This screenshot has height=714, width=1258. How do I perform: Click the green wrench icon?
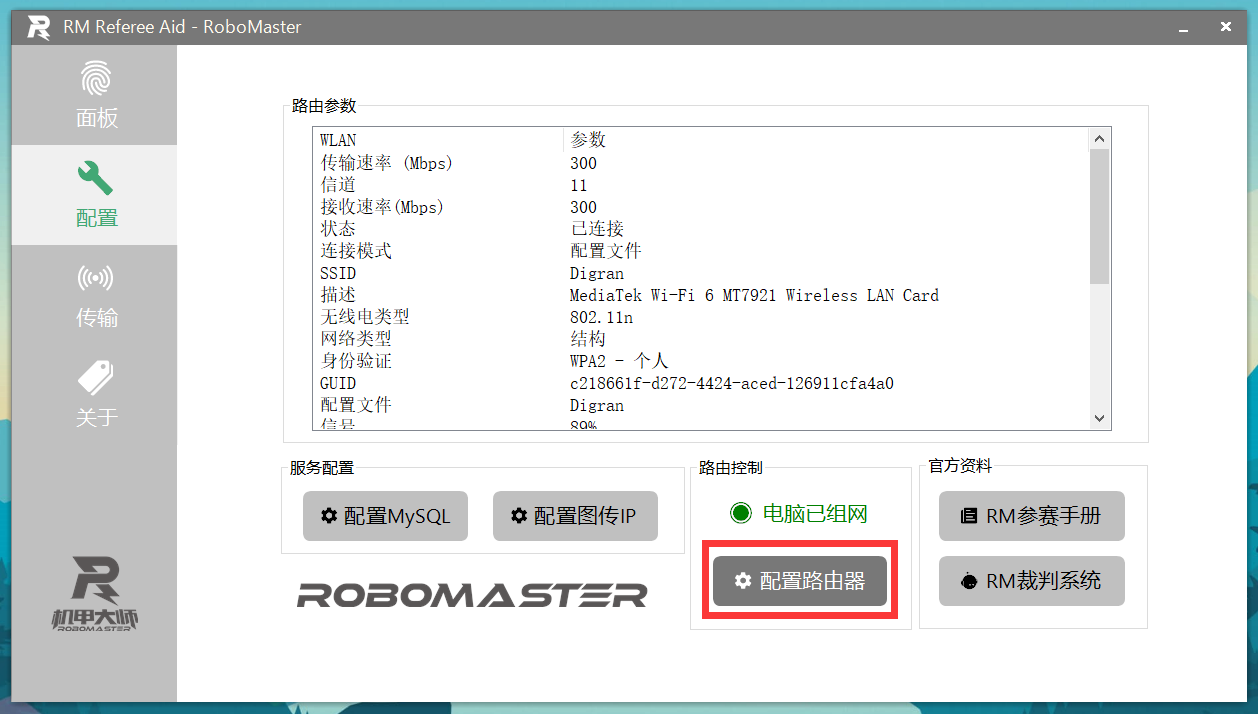pos(96,178)
